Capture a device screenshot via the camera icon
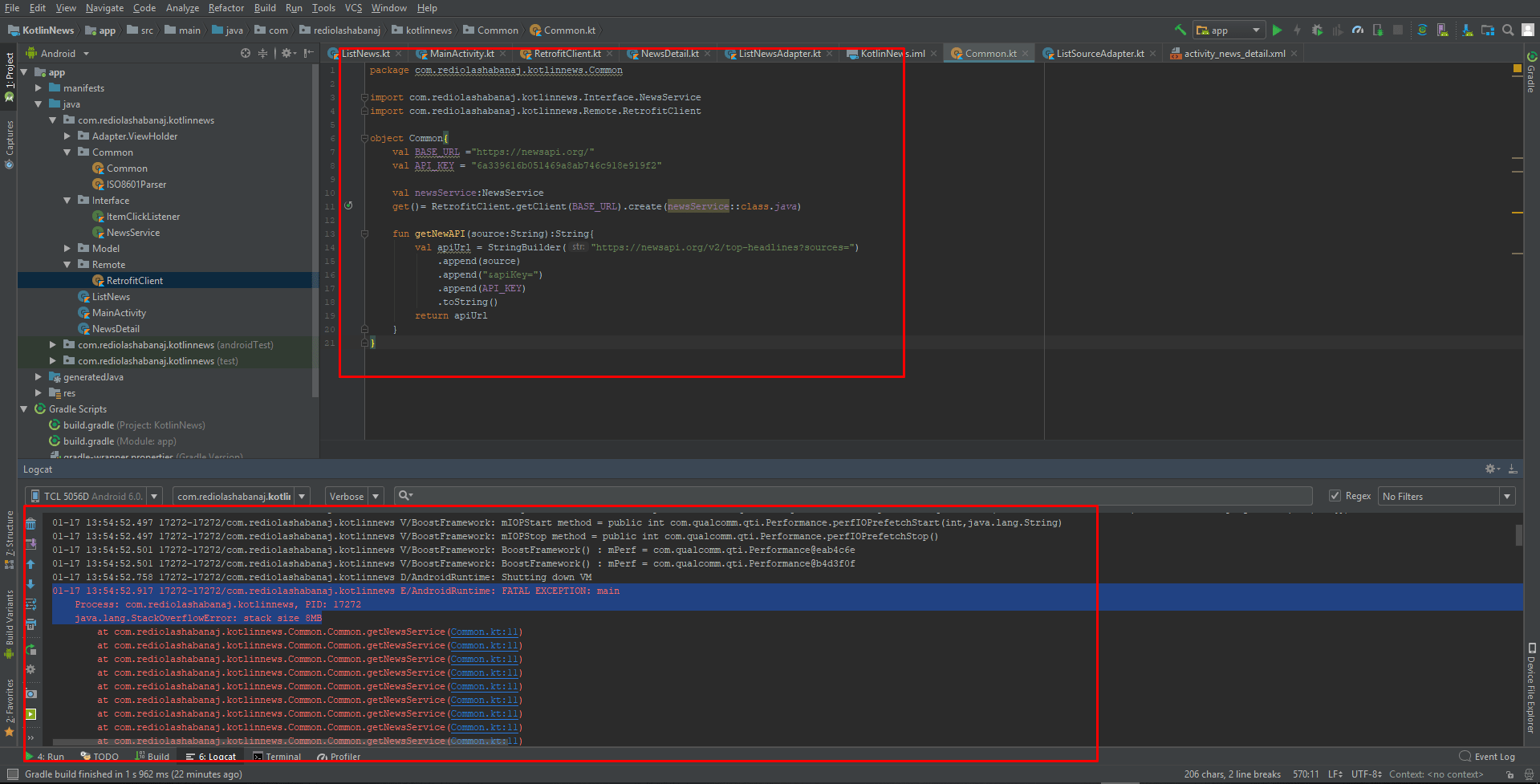The width and height of the screenshot is (1540, 784). tap(31, 692)
